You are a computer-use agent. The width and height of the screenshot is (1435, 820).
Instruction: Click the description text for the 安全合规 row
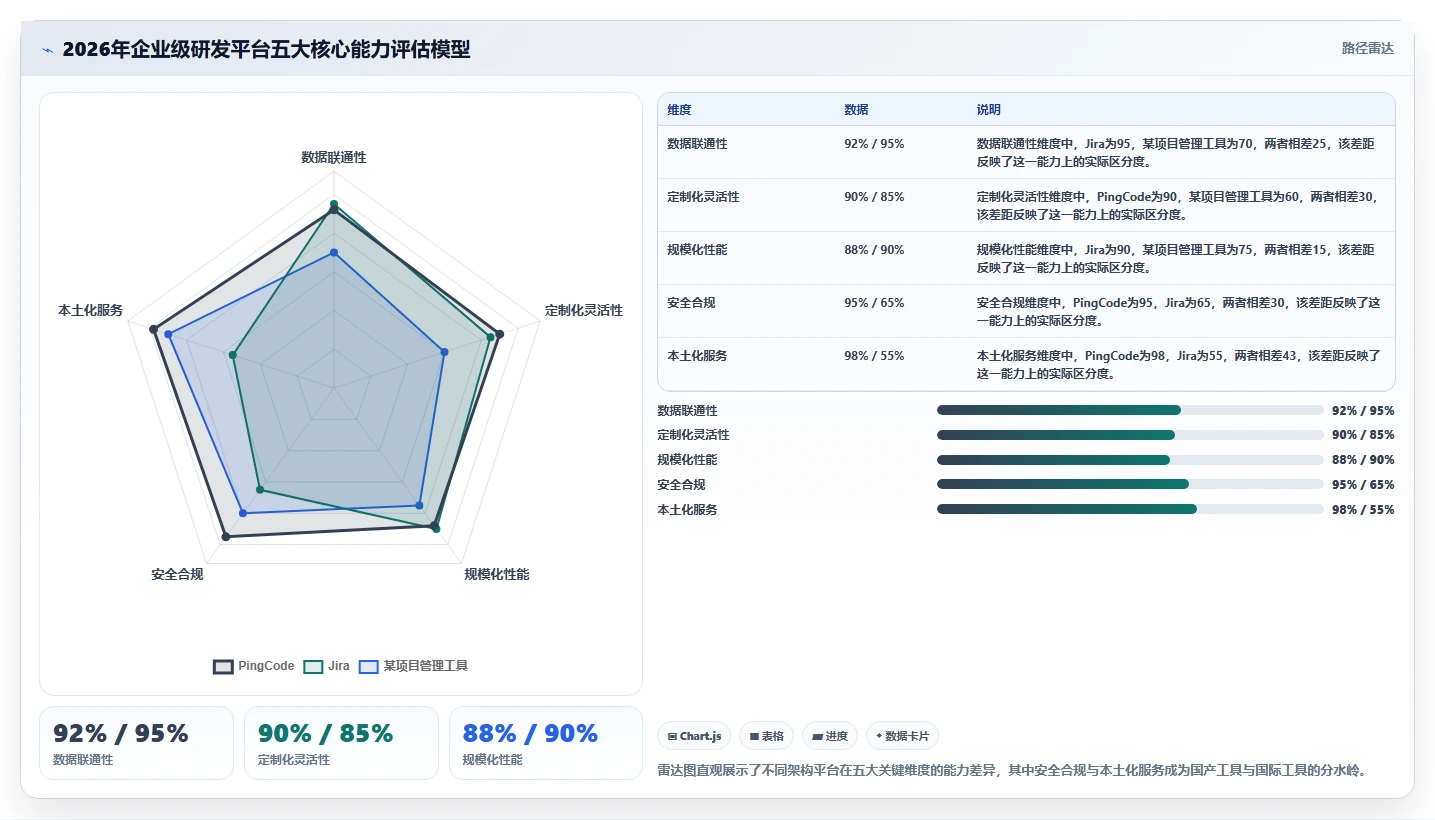pos(1179,311)
